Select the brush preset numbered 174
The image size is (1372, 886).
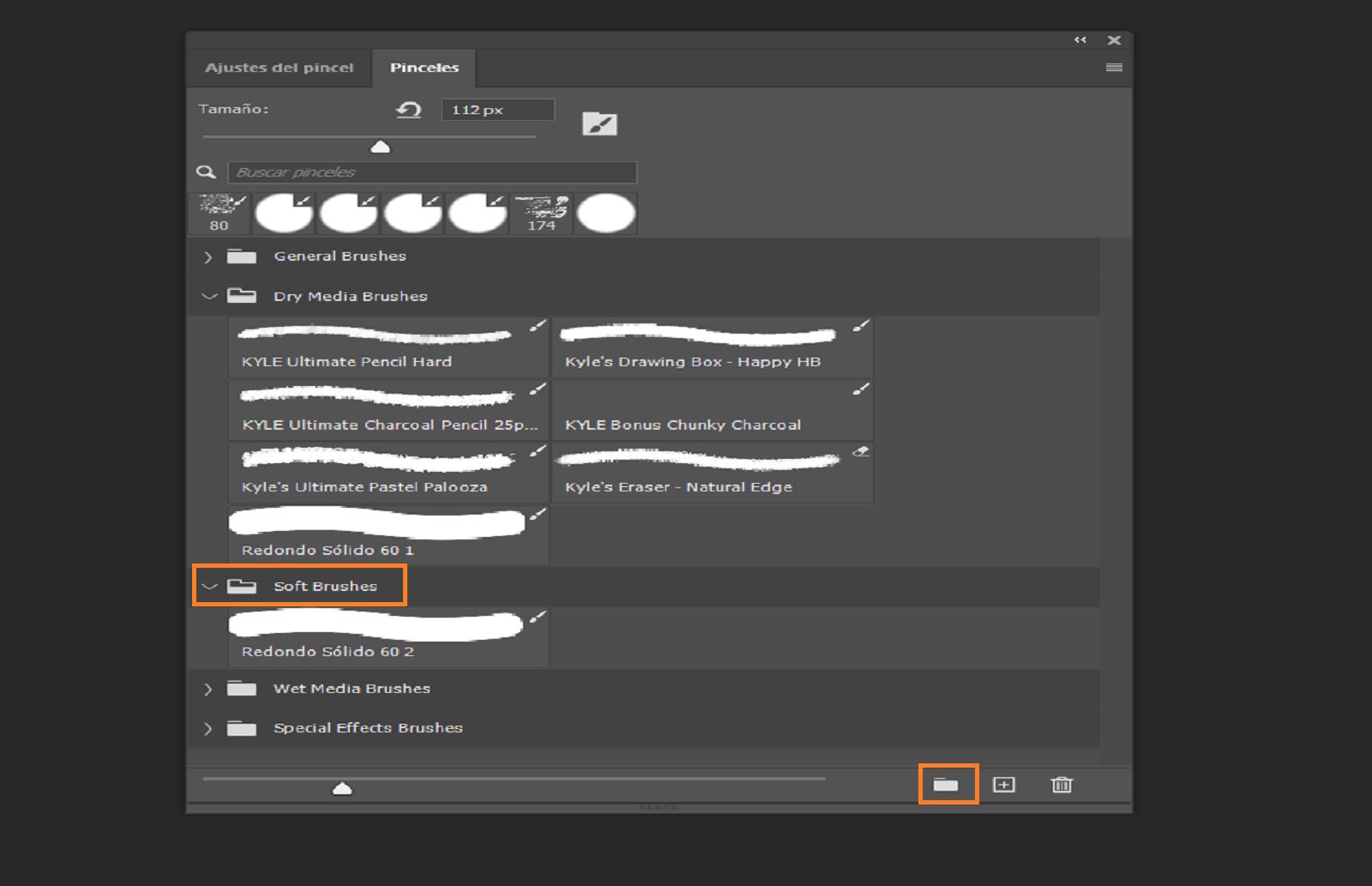[541, 212]
